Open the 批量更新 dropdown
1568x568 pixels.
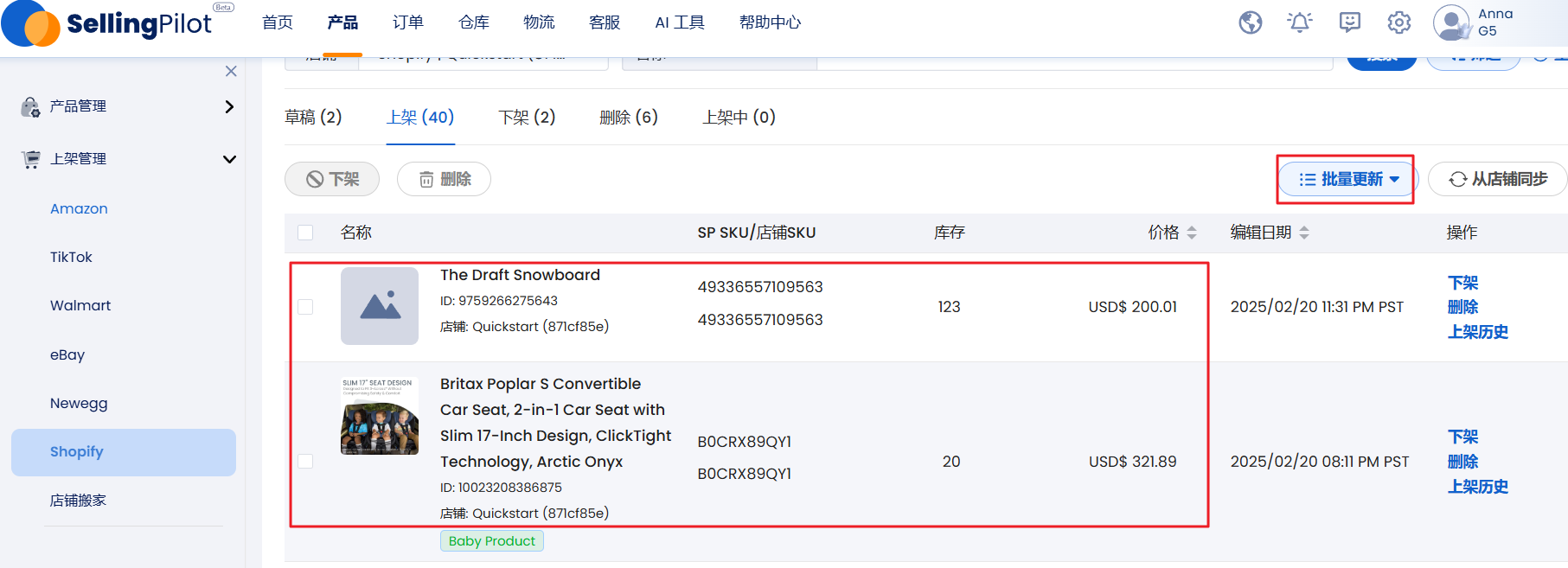coord(1348,179)
